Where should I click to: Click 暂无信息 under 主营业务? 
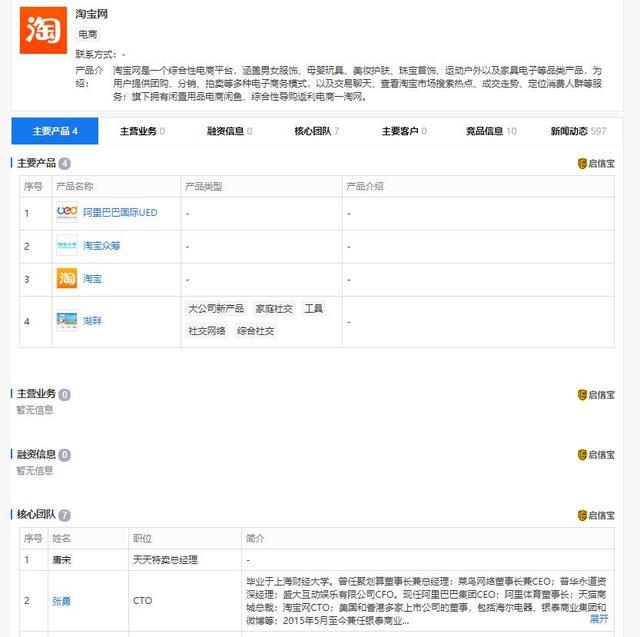pyautogui.click(x=35, y=410)
